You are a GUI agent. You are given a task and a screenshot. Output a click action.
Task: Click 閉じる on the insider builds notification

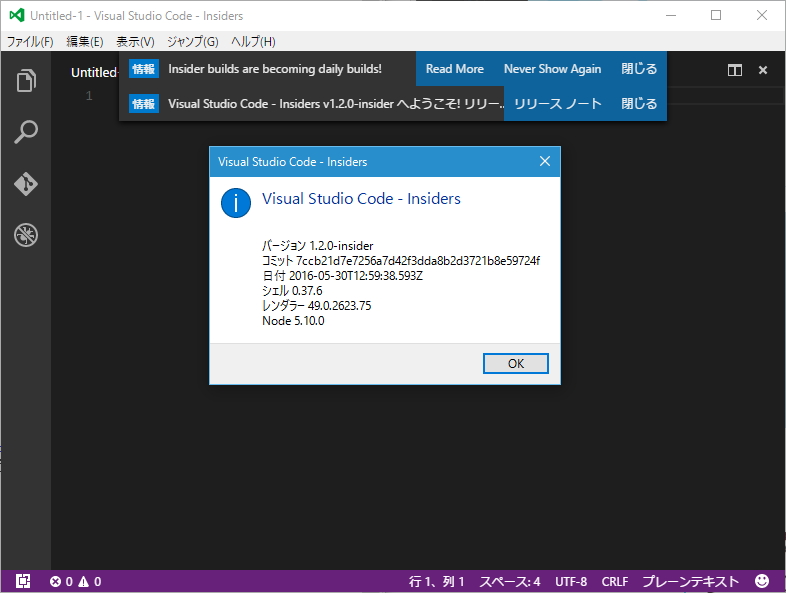639,69
